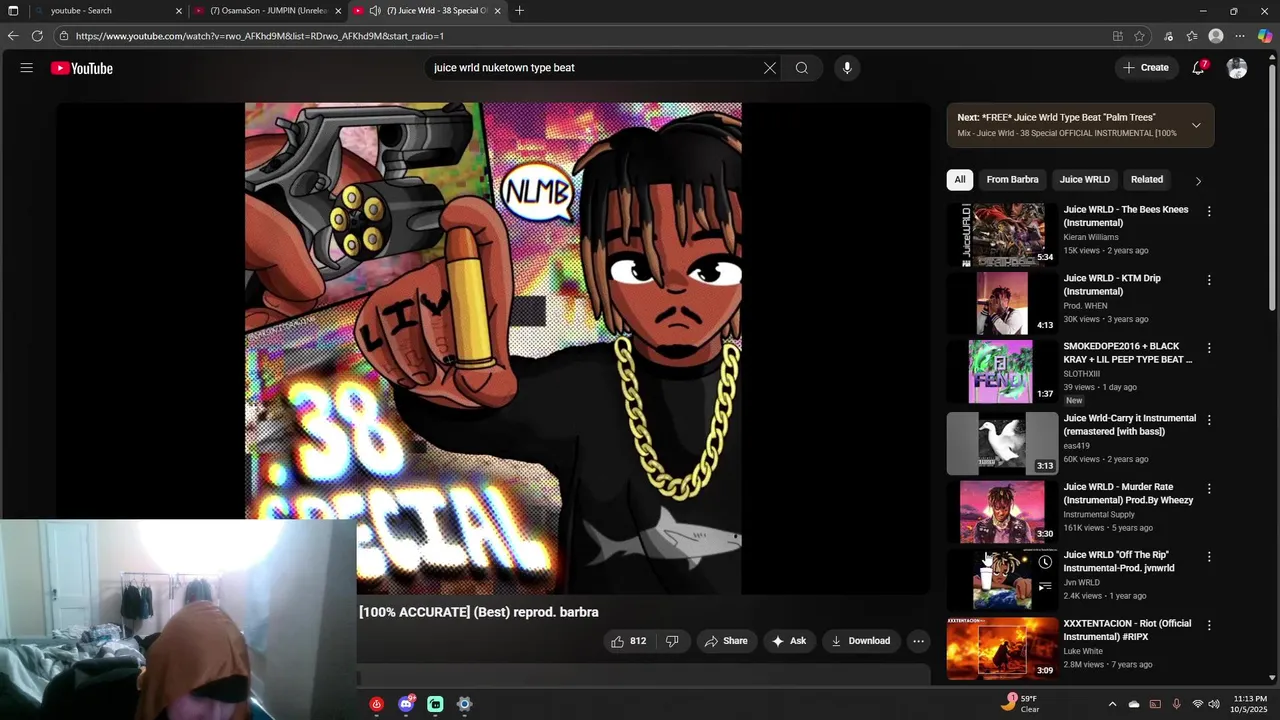Open Edge media control music icon
Image resolution: width=1280 pixels, height=720 pixels.
pyautogui.click(x=1168, y=36)
